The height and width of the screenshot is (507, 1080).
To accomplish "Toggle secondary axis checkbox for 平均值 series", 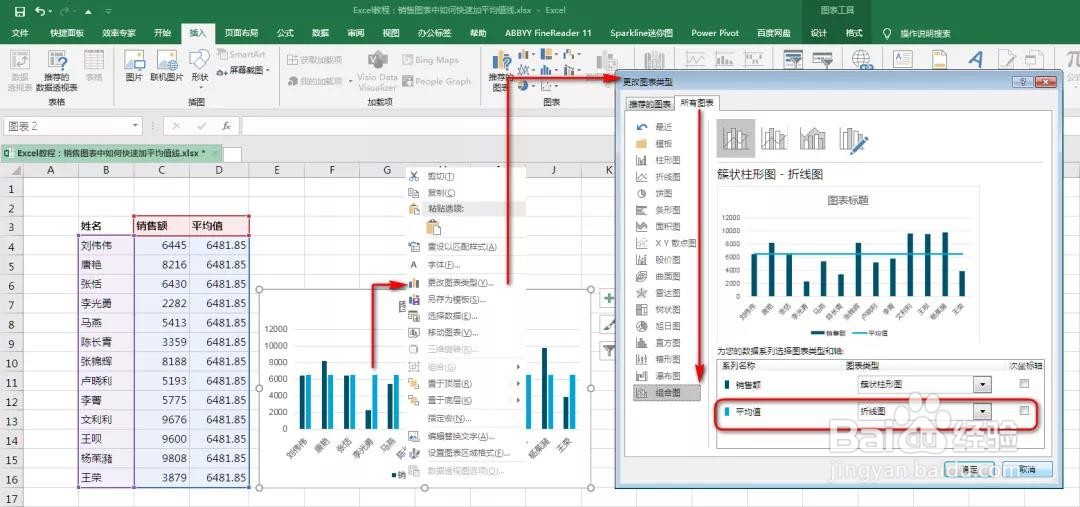I will point(1024,411).
